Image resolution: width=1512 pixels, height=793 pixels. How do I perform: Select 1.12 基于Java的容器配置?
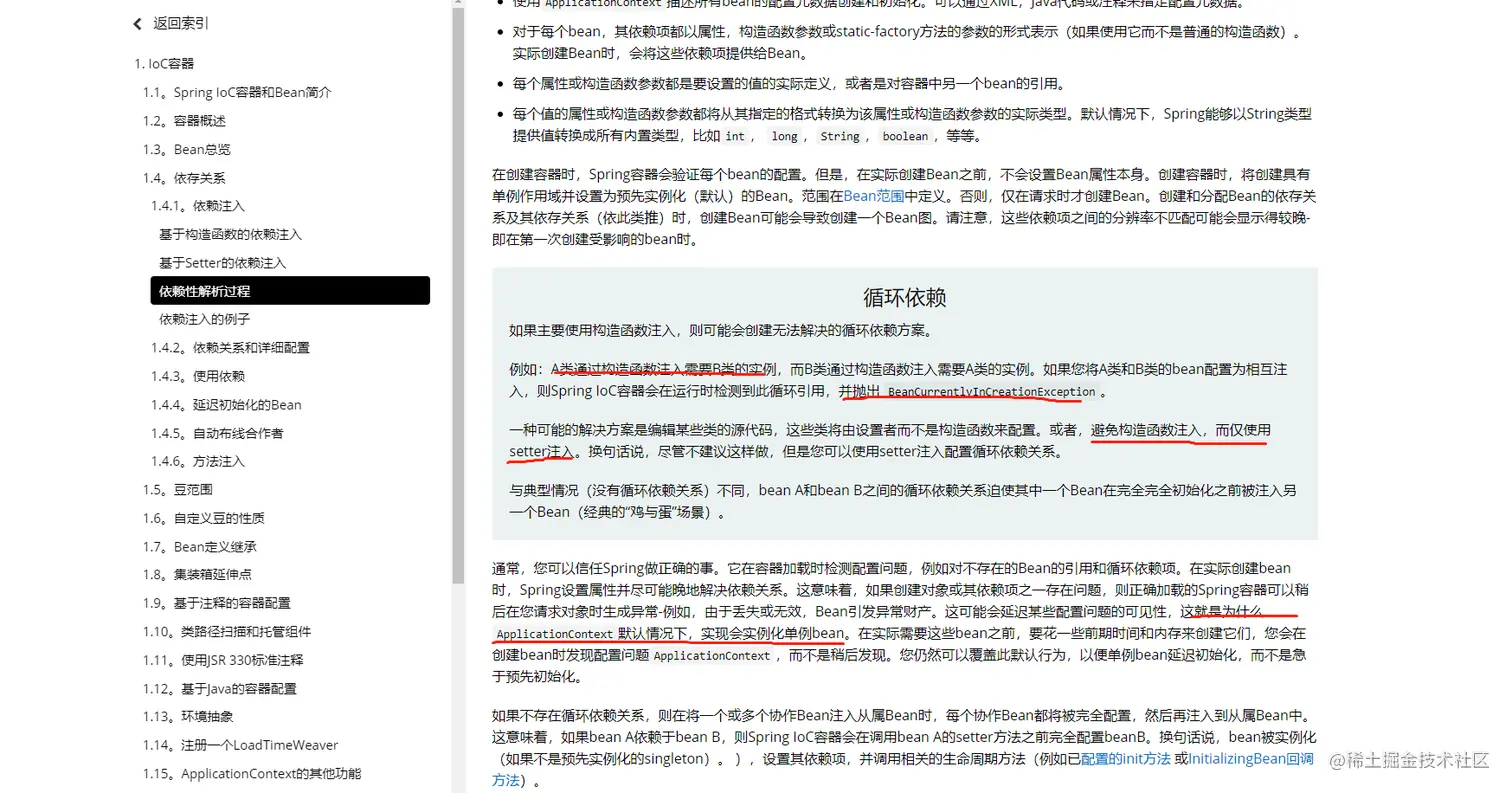click(219, 689)
